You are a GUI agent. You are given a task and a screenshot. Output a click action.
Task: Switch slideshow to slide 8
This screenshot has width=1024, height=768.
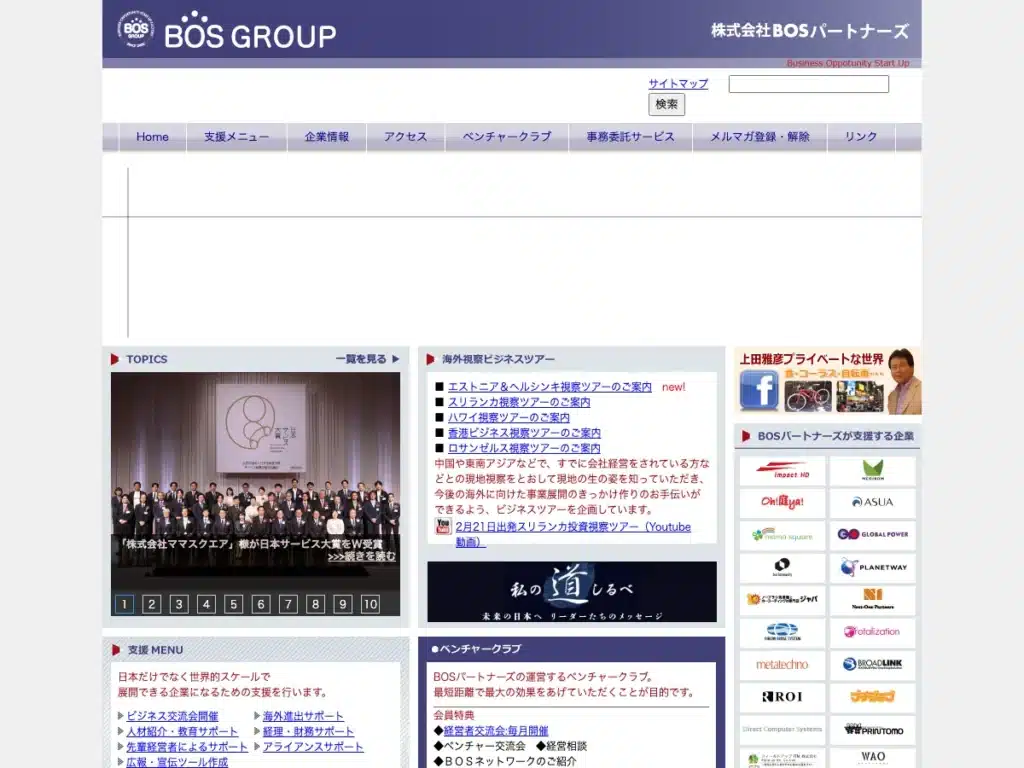click(315, 604)
